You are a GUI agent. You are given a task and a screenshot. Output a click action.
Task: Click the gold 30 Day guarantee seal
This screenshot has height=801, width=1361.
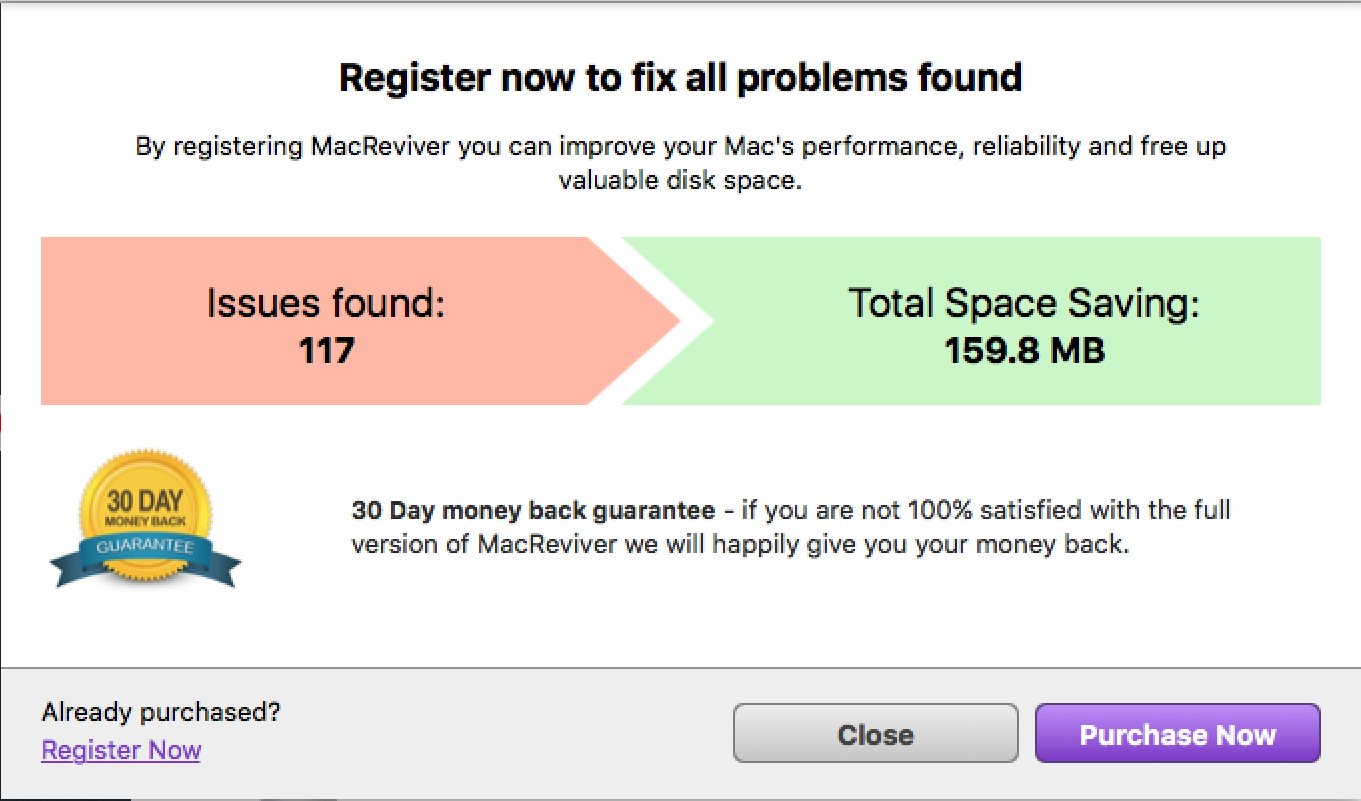click(146, 502)
